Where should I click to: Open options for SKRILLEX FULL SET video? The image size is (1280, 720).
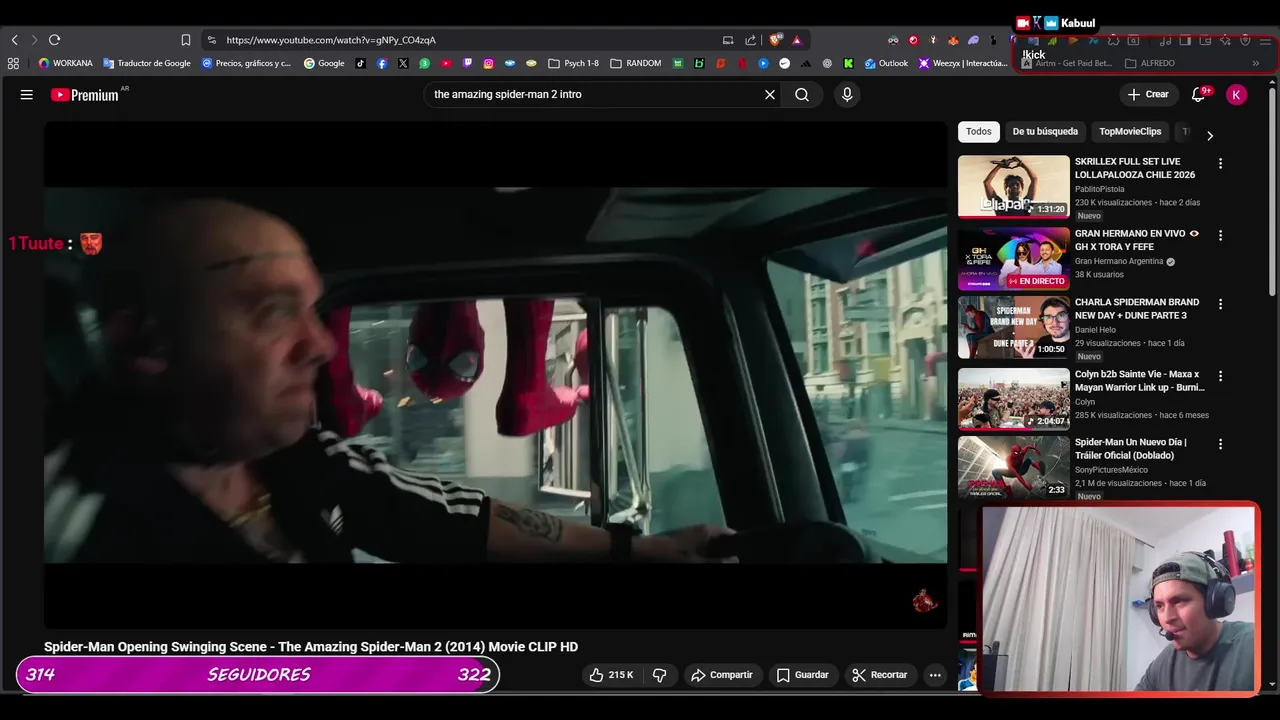pos(1220,163)
